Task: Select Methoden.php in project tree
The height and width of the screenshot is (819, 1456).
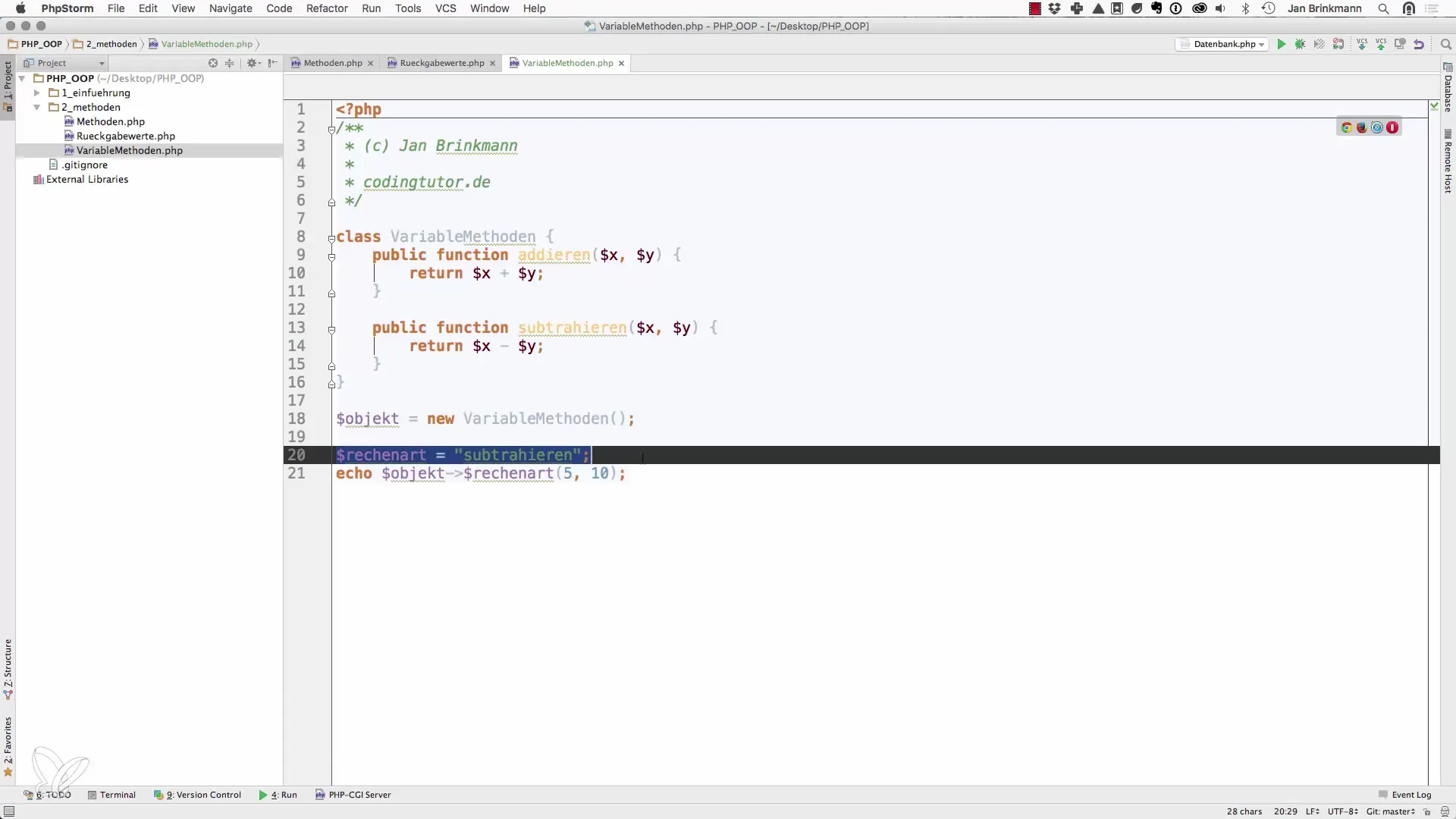Action: pyautogui.click(x=105, y=121)
